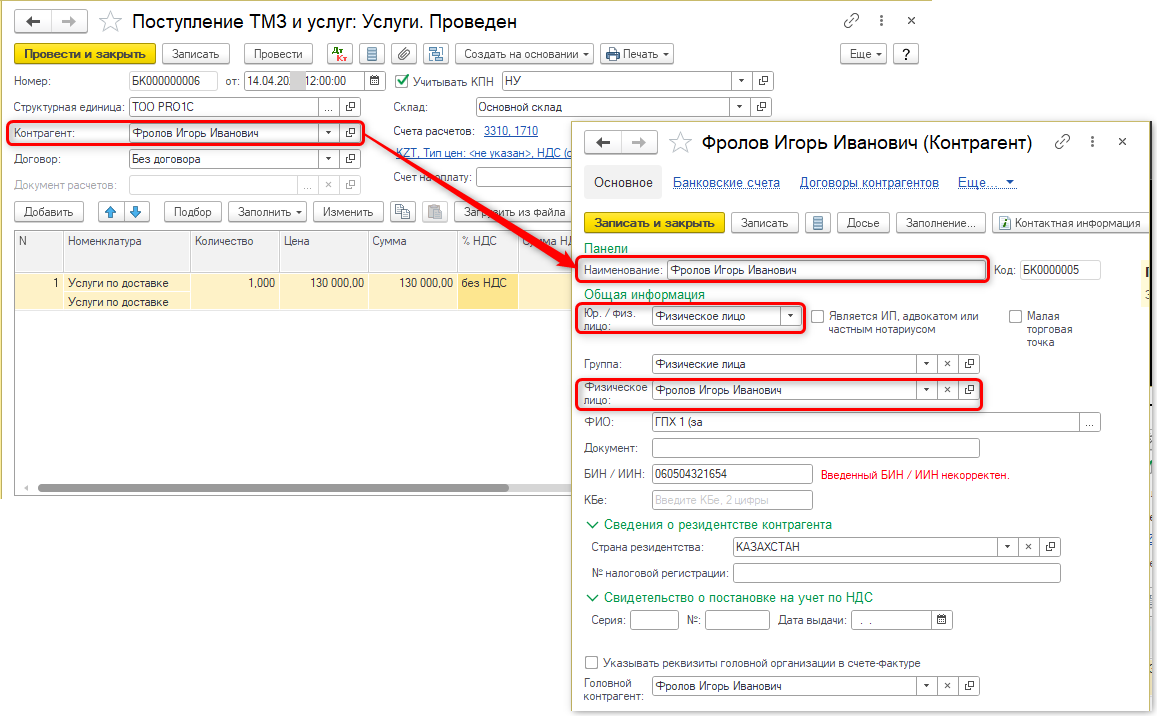
Task: Click into the БИН / ИИН field
Action: (x=731, y=474)
